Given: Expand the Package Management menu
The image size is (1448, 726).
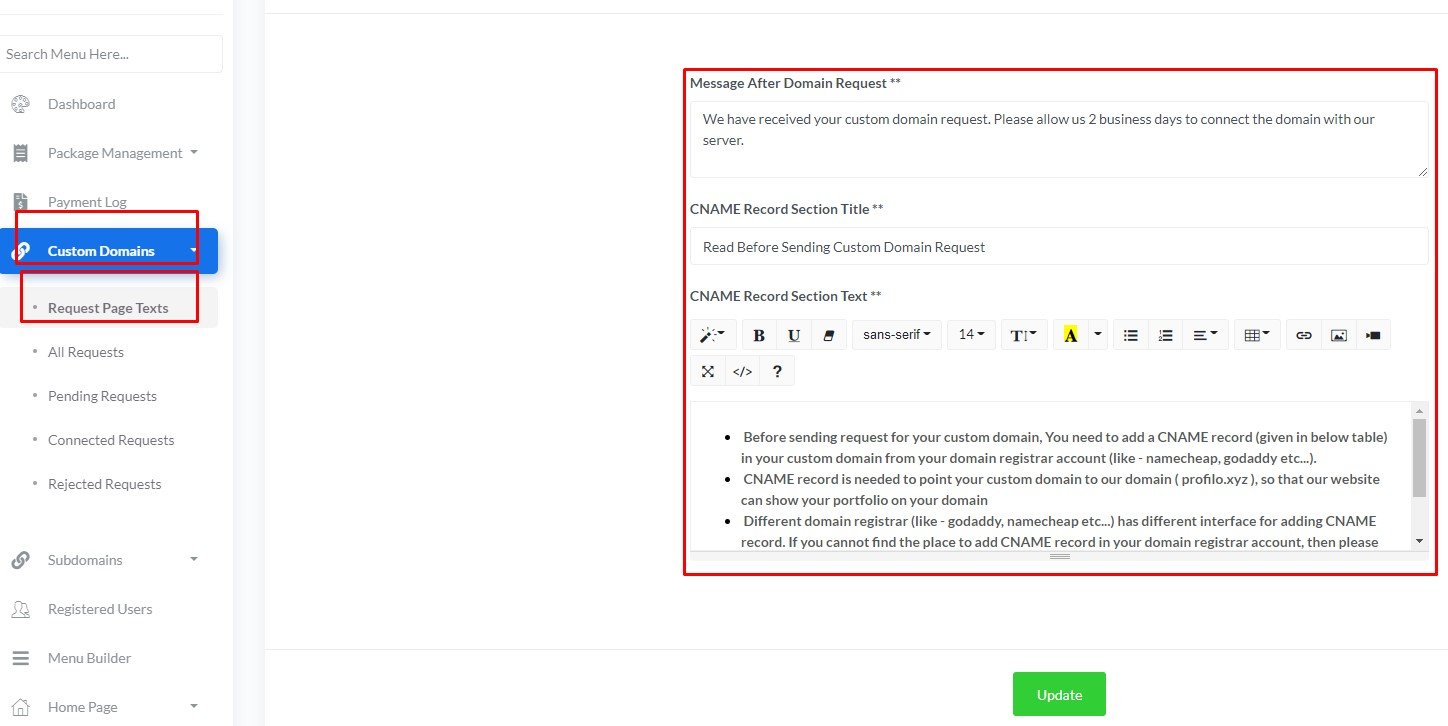Looking at the screenshot, I should pos(115,152).
